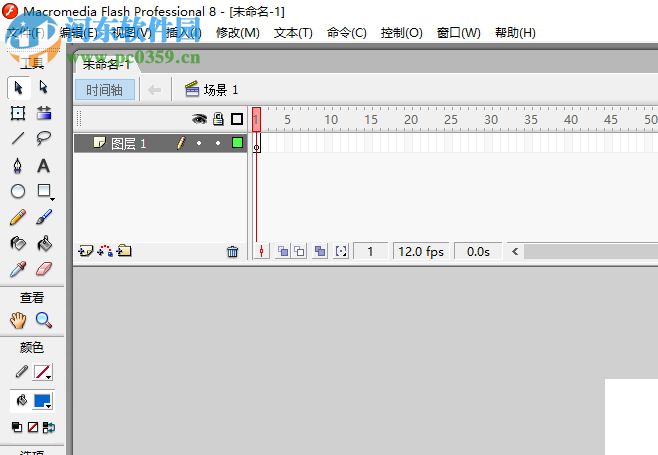Click the timeline scroll left arrow
658x455 pixels.
click(515, 251)
